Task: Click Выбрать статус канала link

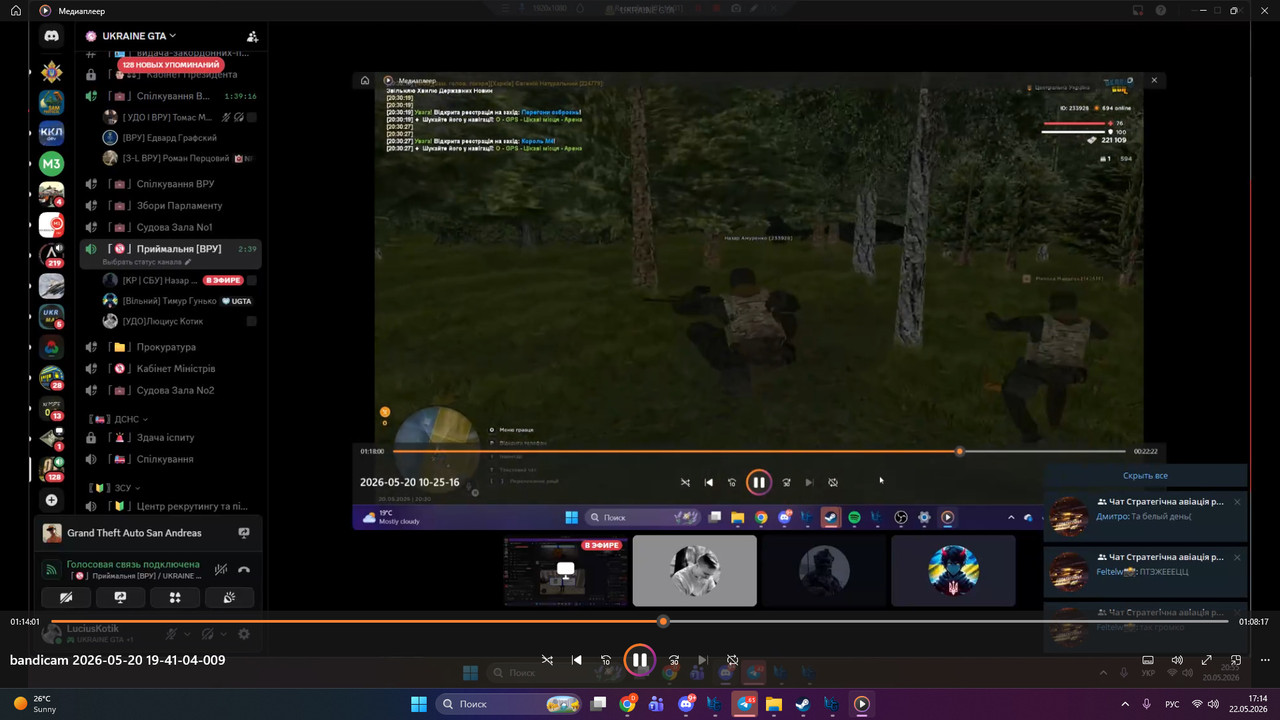Action: (145, 262)
